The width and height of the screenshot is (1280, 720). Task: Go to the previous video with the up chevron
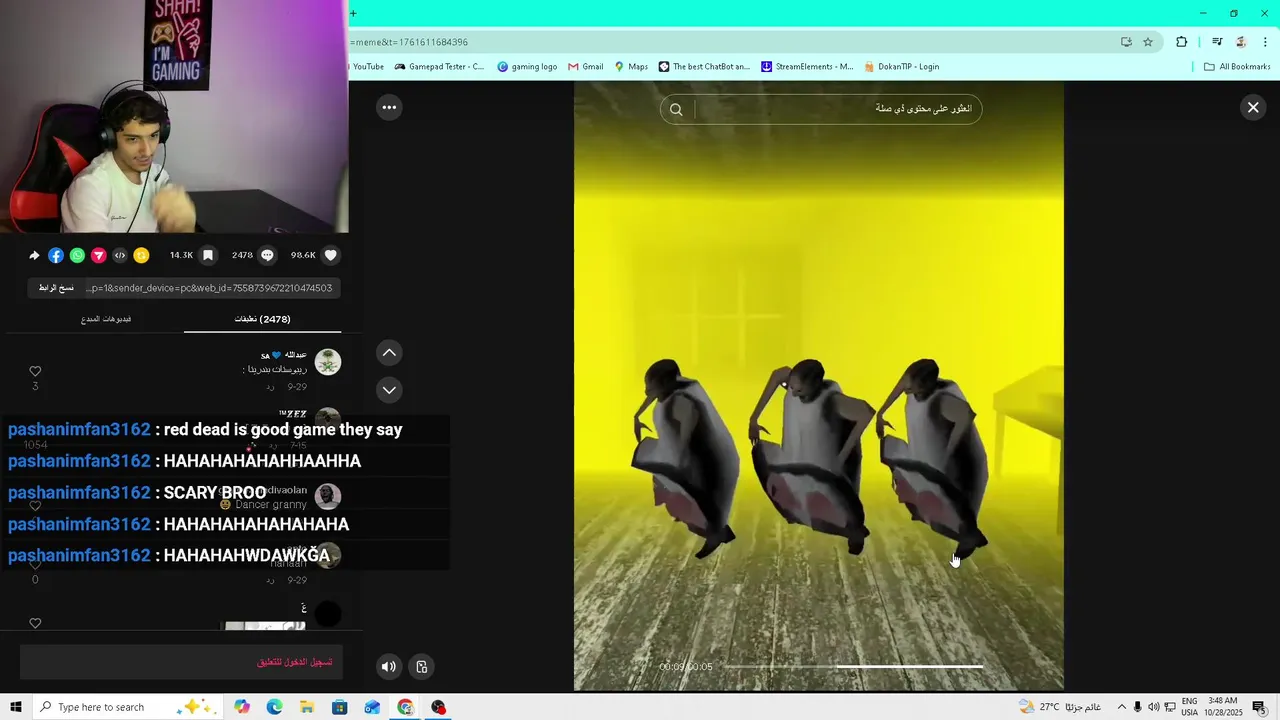(389, 352)
